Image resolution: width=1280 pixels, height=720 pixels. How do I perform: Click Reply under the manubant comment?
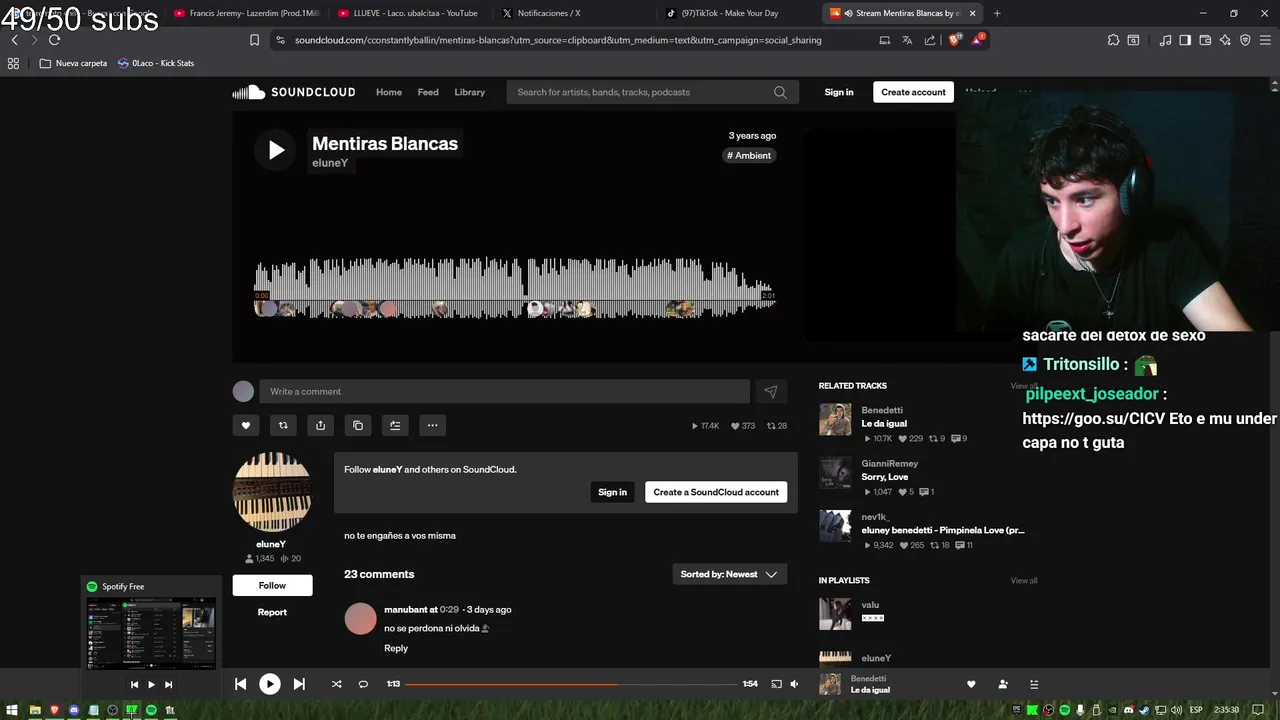pyautogui.click(x=396, y=648)
